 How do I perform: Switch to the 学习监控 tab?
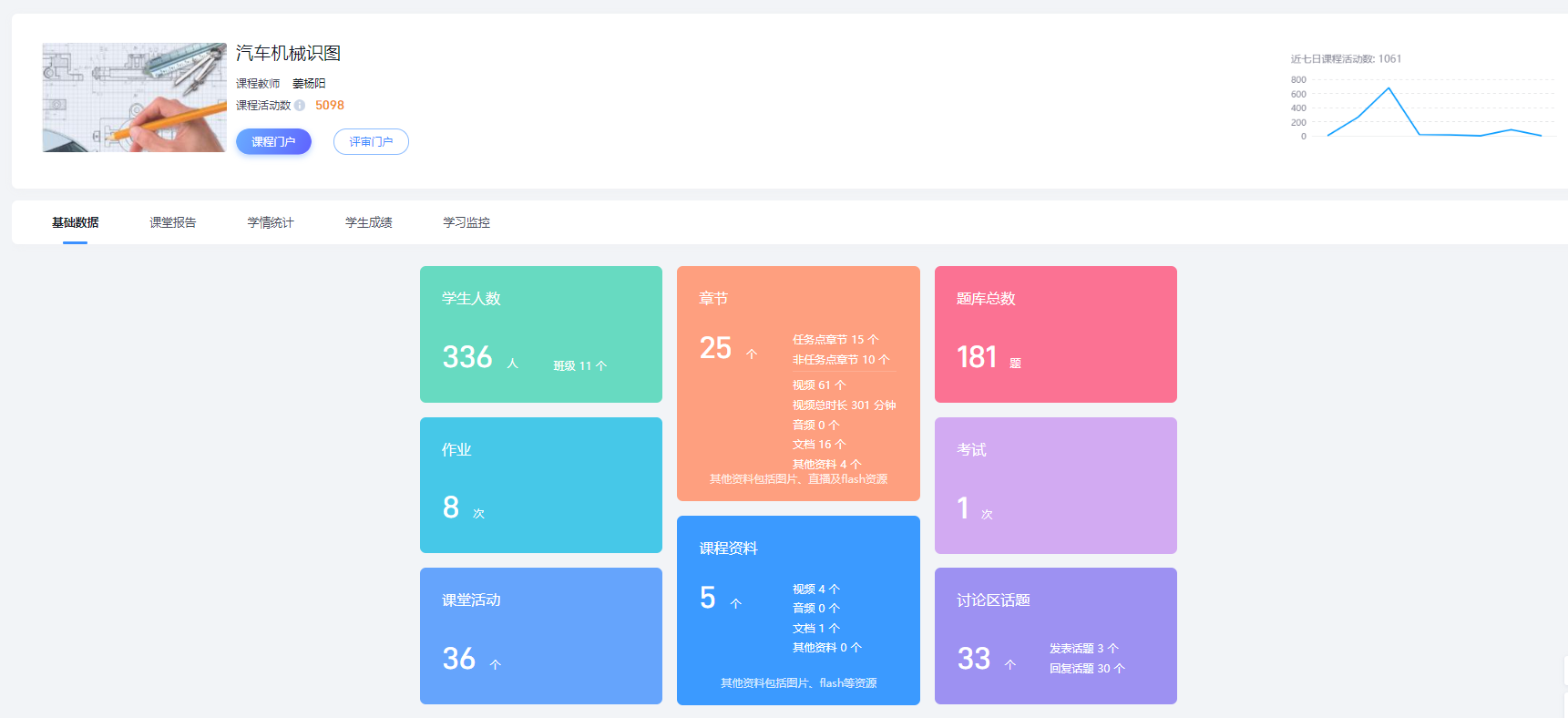click(x=466, y=222)
